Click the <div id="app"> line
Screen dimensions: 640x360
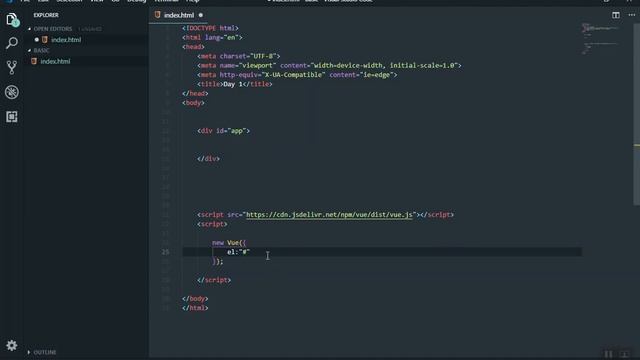pyautogui.click(x=223, y=131)
